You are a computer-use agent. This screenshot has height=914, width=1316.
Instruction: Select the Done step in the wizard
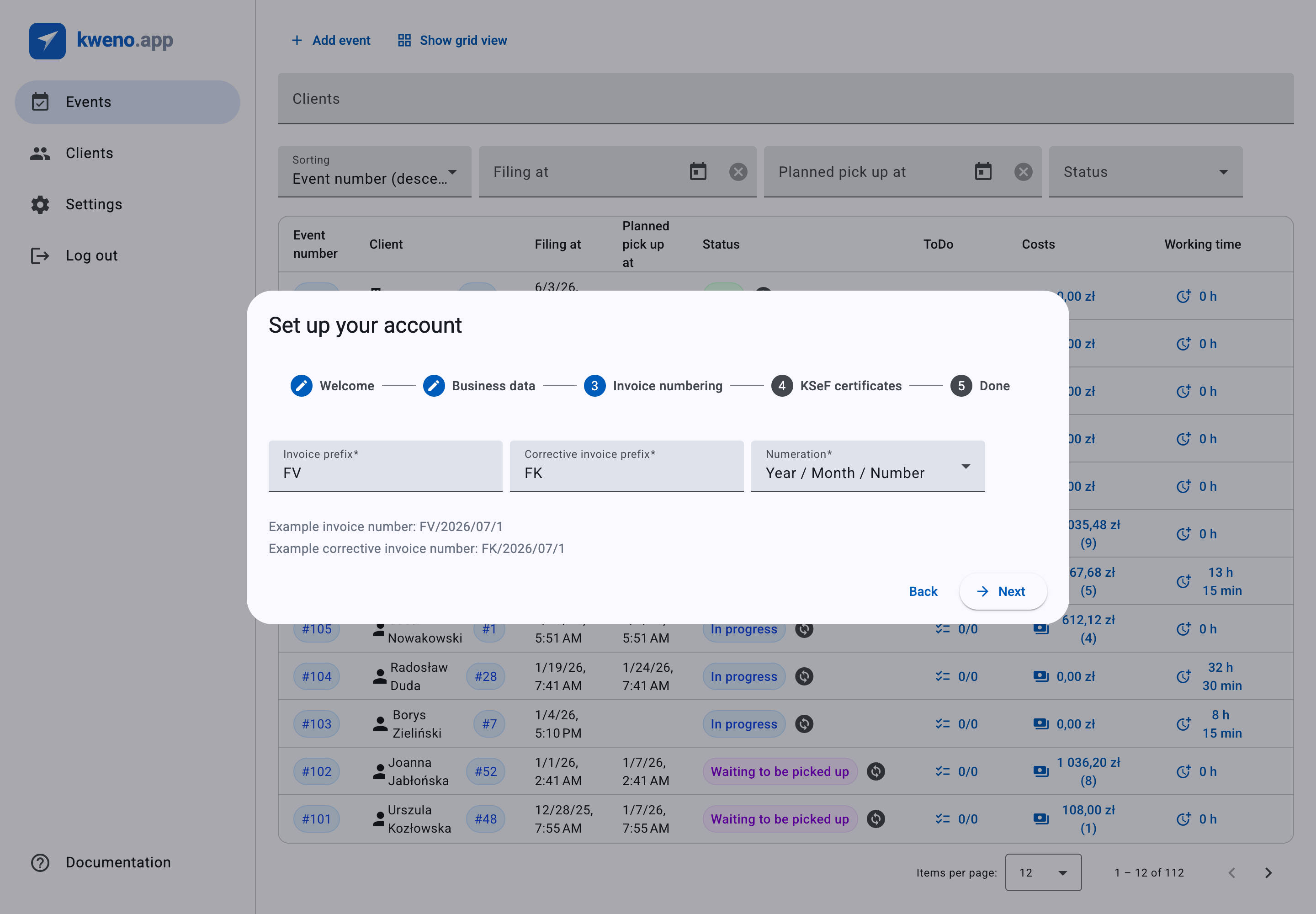click(x=980, y=386)
